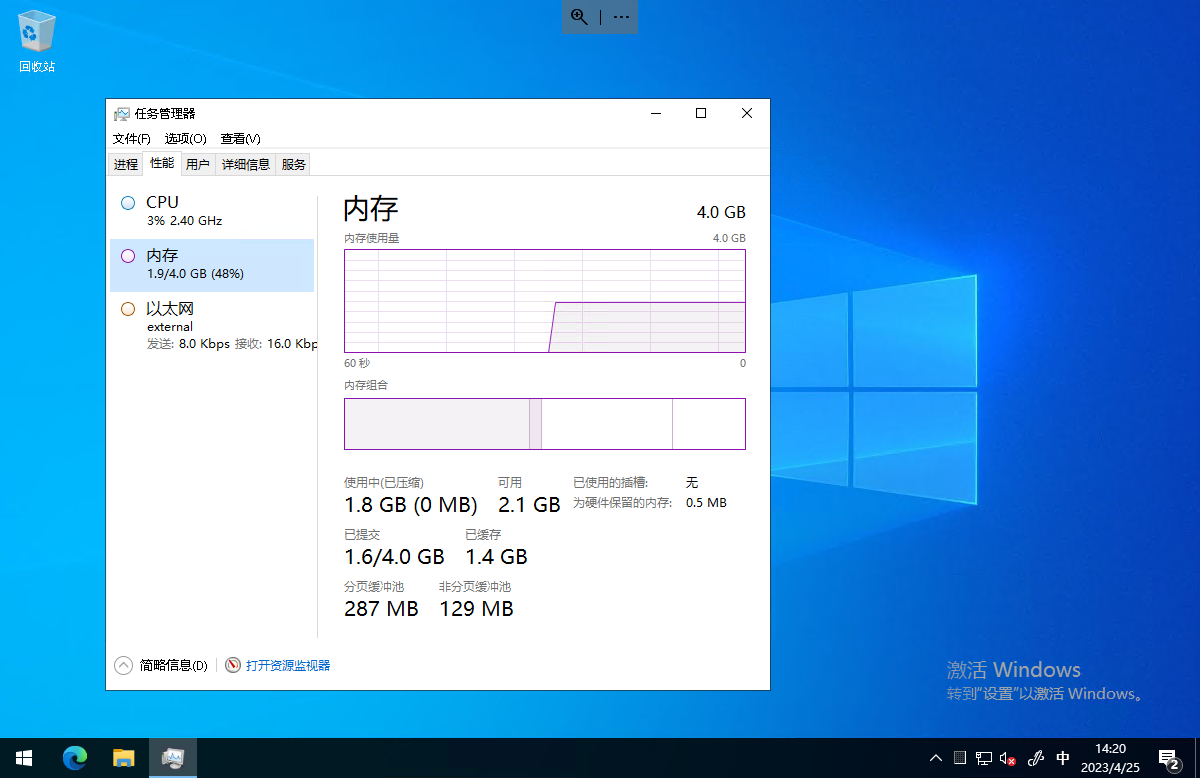The height and width of the screenshot is (778, 1200).
Task: Minimize the Task Manager window
Action: click(x=656, y=114)
